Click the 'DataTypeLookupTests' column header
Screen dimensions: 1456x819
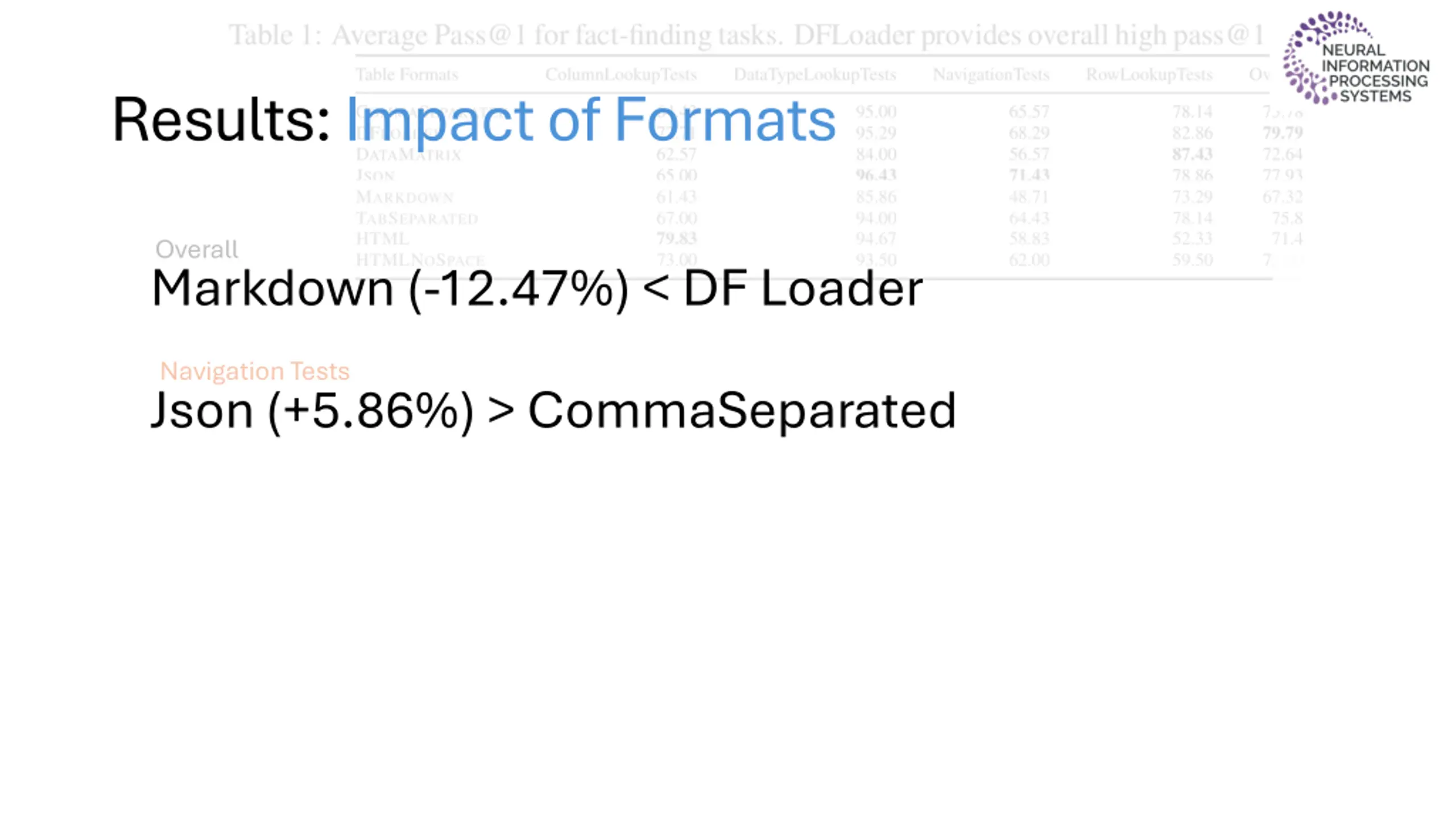coord(815,75)
